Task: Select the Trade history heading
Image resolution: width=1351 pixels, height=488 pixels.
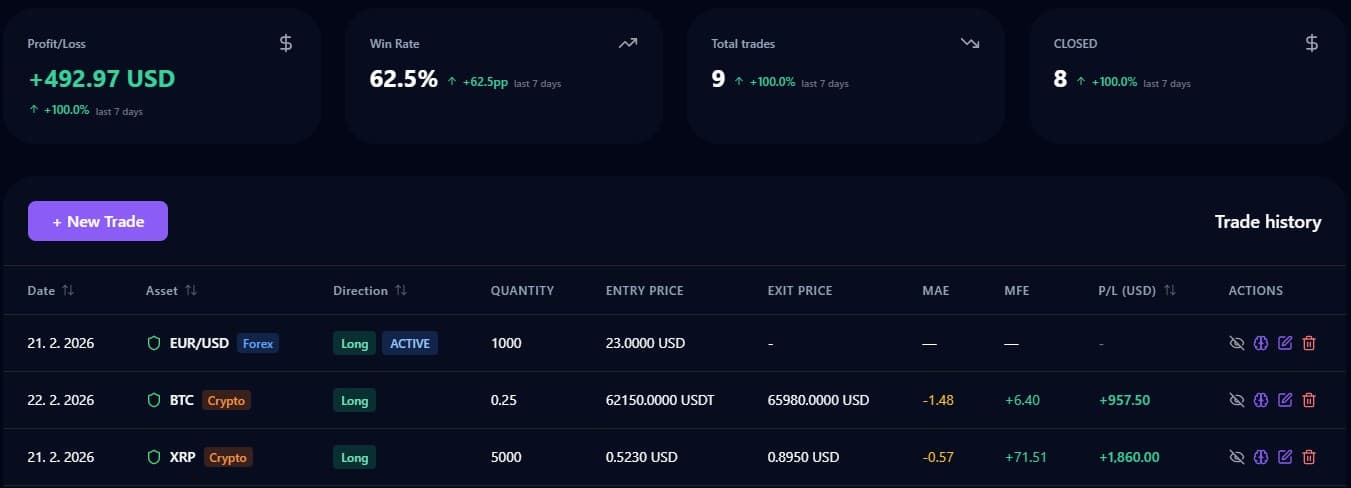Action: [x=1267, y=222]
